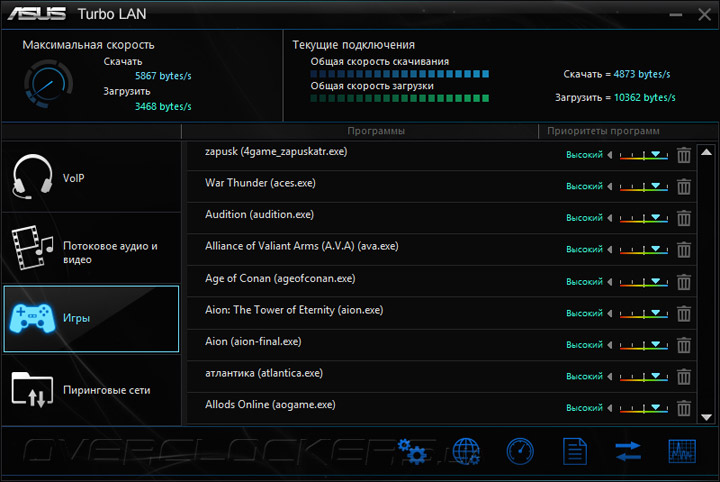The height and width of the screenshot is (482, 720).
Task: Lower priority arrow for Age of Conan
Action: pyautogui.click(x=610, y=282)
